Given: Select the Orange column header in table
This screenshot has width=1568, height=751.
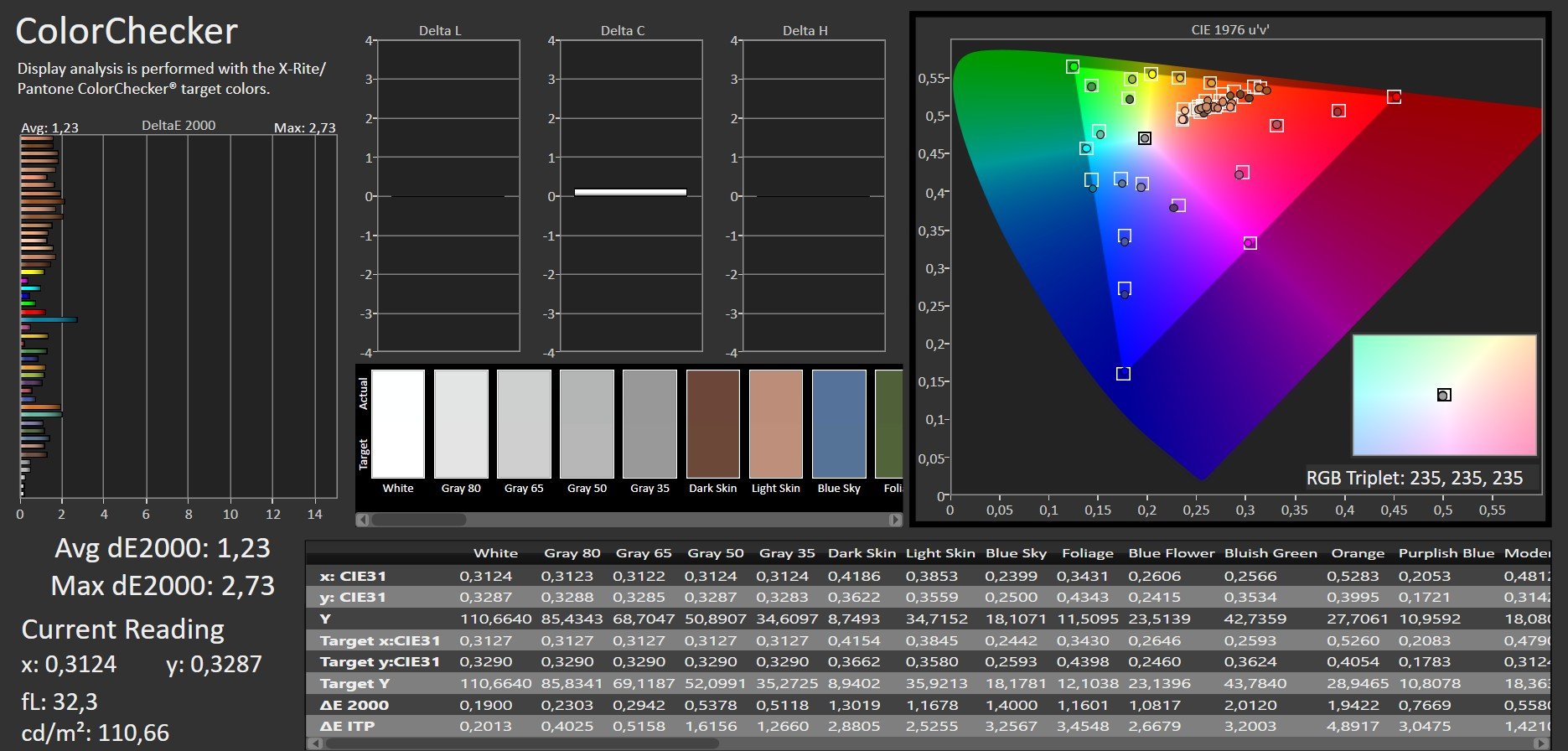Looking at the screenshot, I should click(x=1357, y=553).
